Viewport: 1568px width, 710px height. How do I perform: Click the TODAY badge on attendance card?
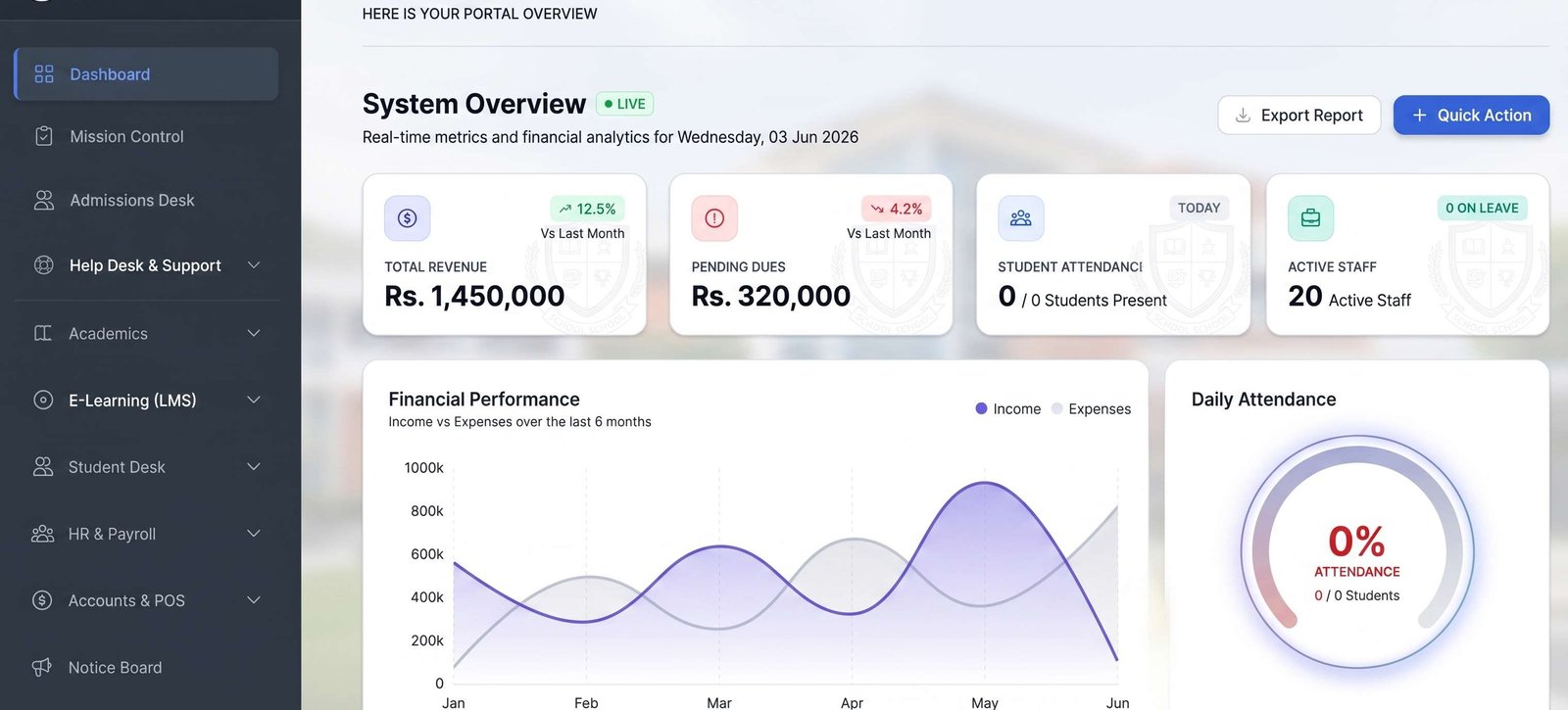coord(1199,208)
